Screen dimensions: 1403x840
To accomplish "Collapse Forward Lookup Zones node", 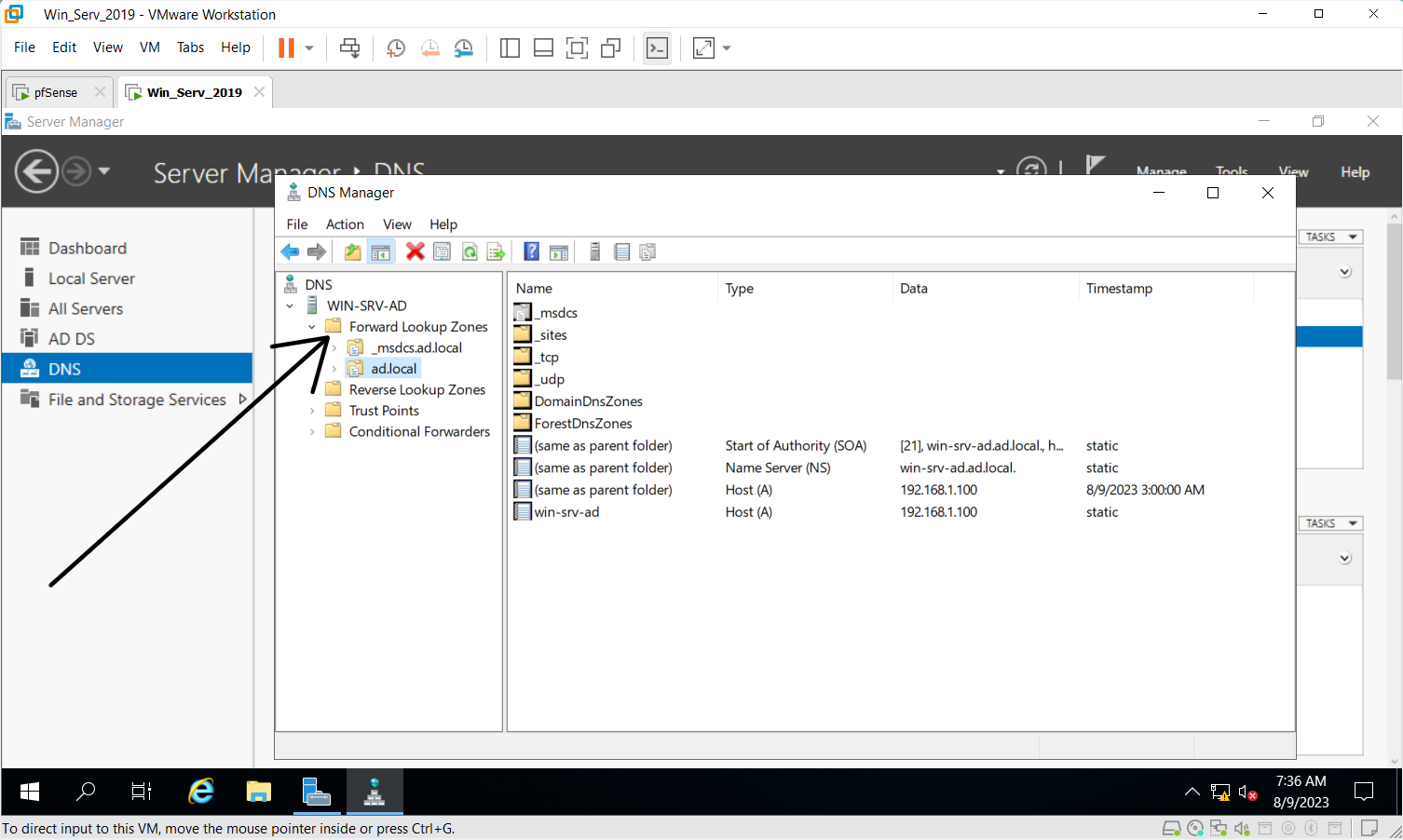I will click(312, 327).
